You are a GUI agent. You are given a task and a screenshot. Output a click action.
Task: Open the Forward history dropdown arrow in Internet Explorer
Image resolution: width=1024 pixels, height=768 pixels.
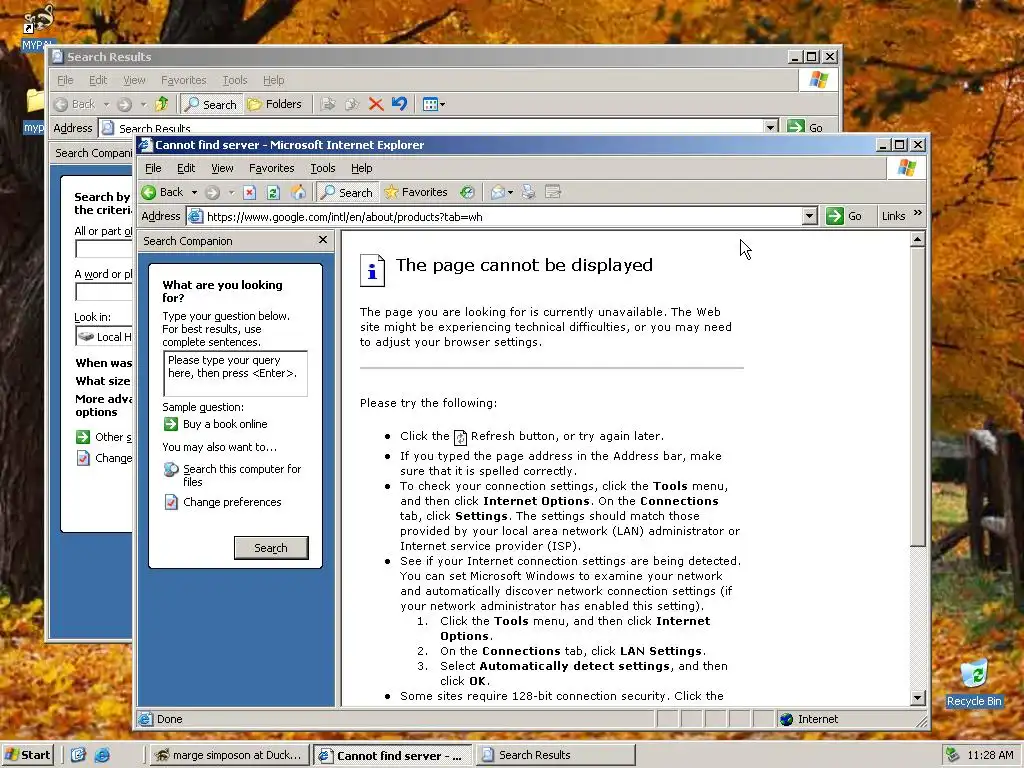coord(231,192)
